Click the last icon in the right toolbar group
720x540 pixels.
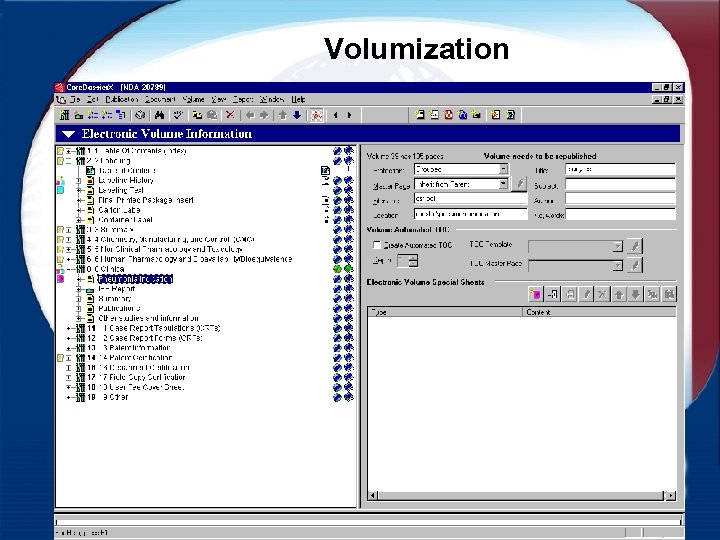[x=510, y=115]
